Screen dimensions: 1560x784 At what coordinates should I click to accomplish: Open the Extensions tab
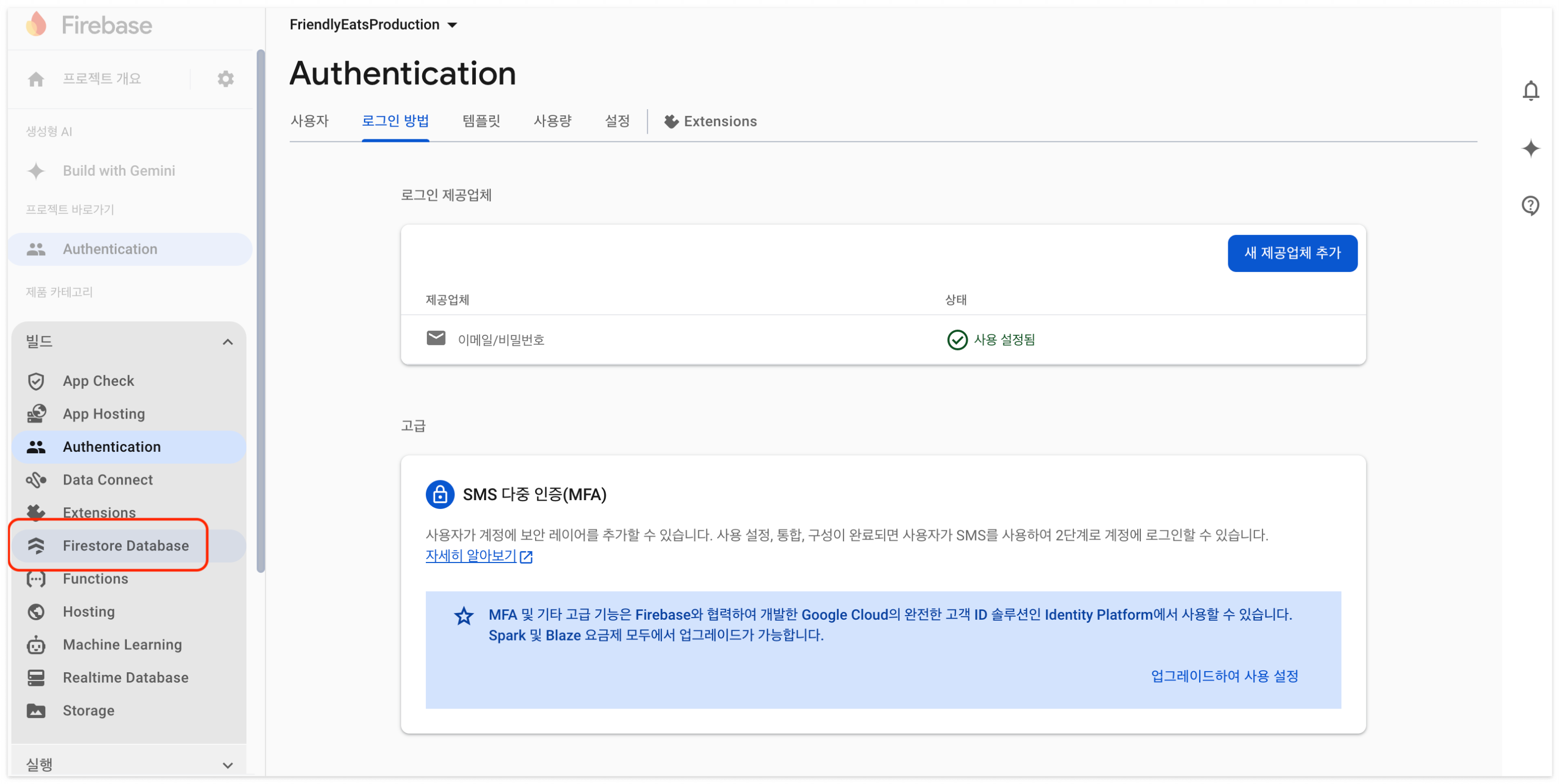[710, 122]
